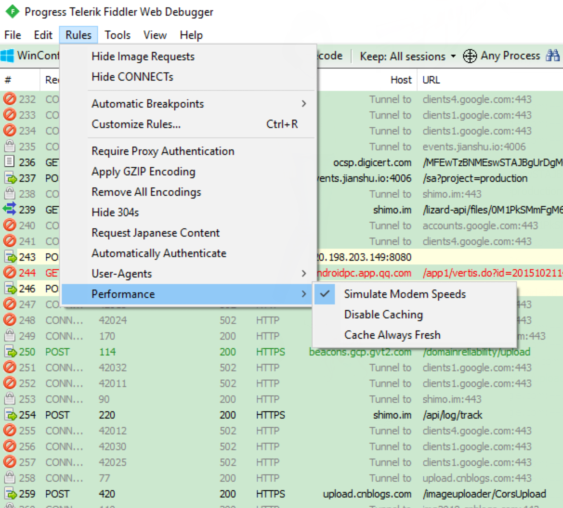Click the blocked icon on session 251

pos(10,367)
